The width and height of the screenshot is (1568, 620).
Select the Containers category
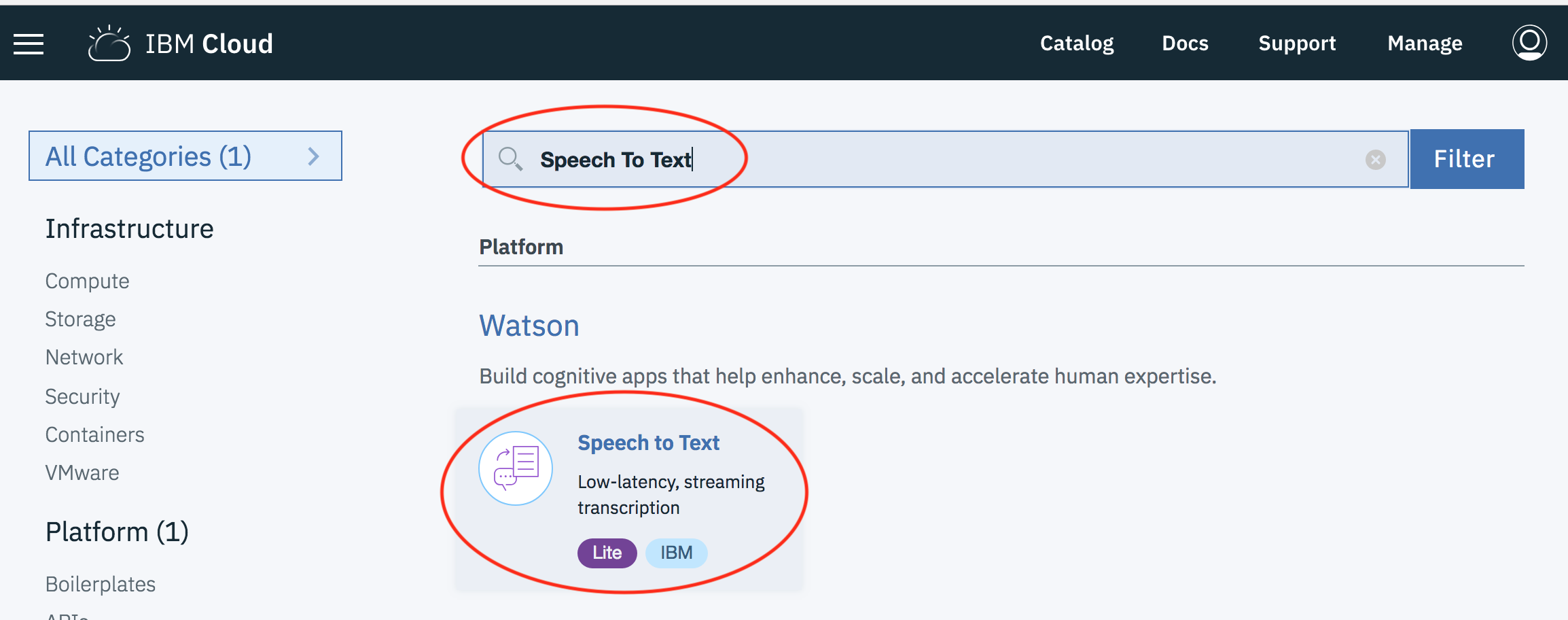94,435
